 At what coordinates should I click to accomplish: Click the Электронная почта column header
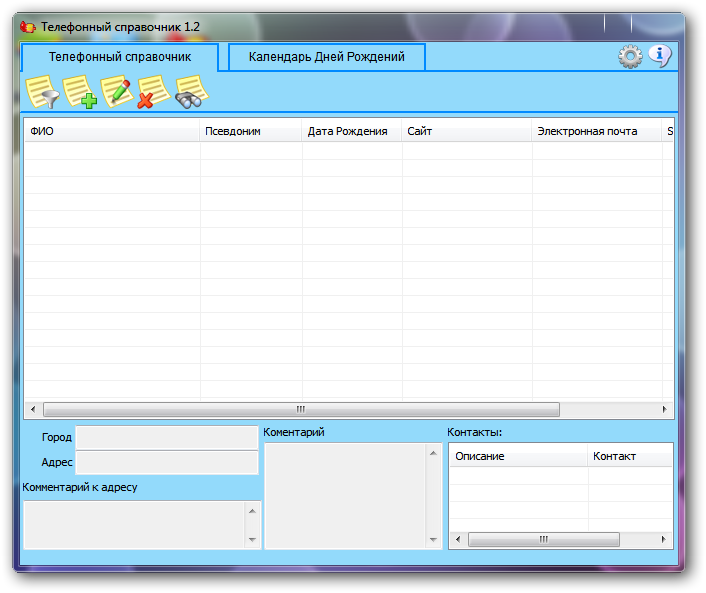[596, 131]
